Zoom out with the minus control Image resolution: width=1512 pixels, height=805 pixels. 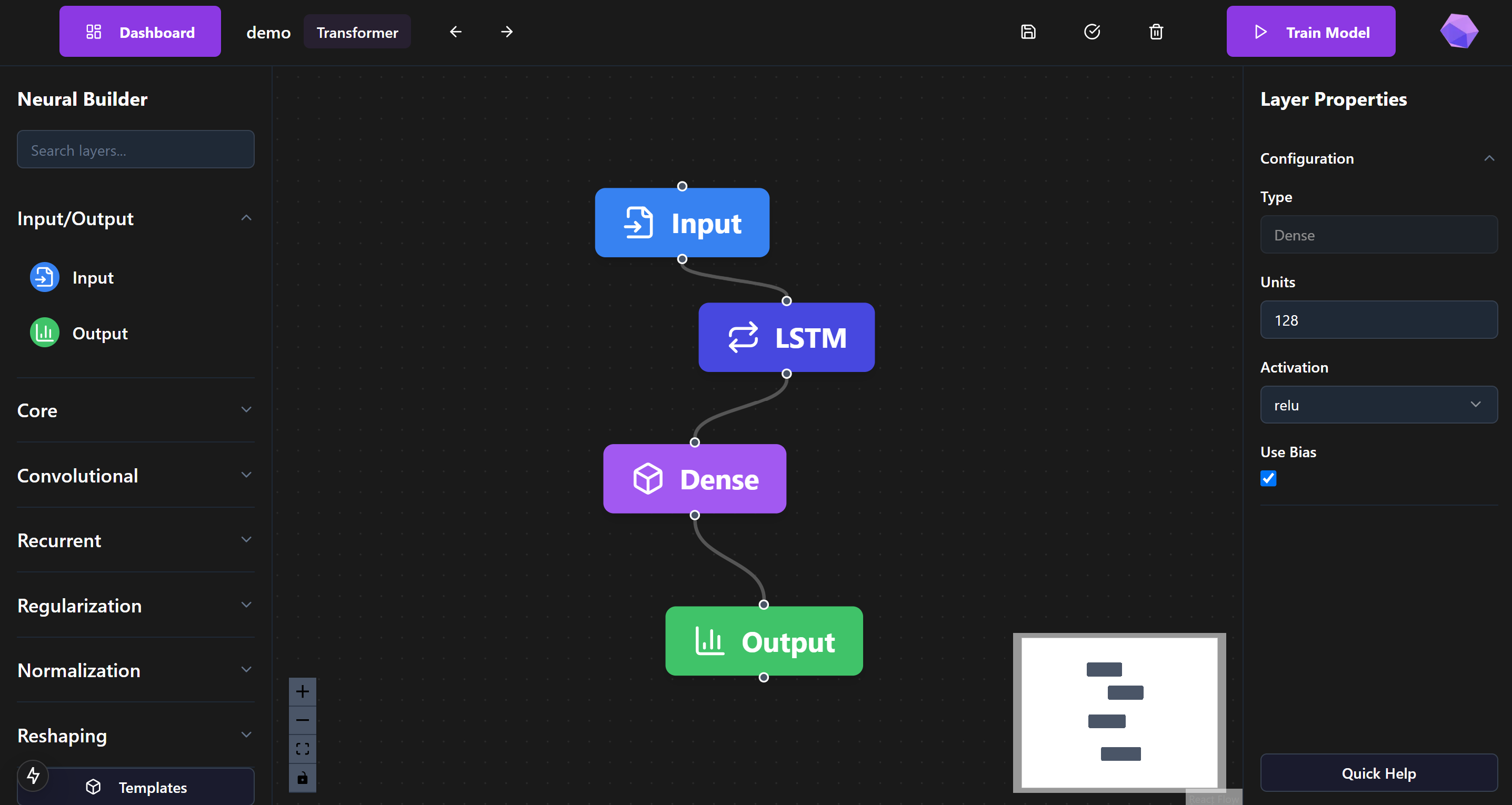click(x=302, y=720)
